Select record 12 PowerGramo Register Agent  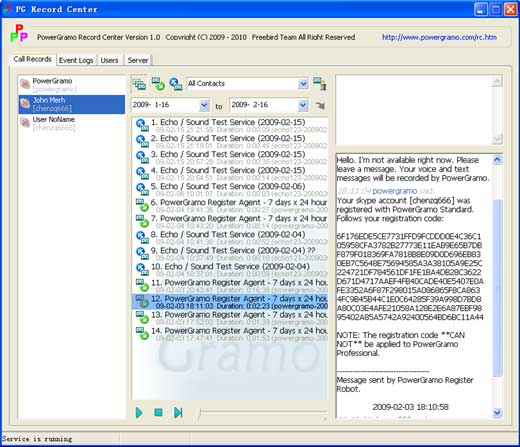[230, 302]
